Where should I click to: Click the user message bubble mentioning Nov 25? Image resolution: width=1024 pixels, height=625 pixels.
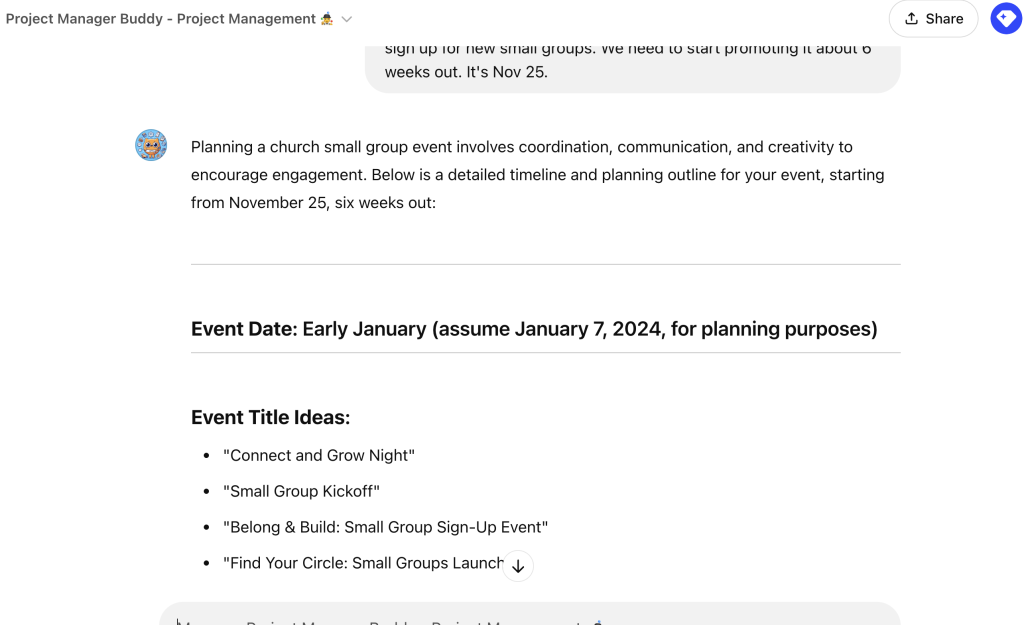632,65
